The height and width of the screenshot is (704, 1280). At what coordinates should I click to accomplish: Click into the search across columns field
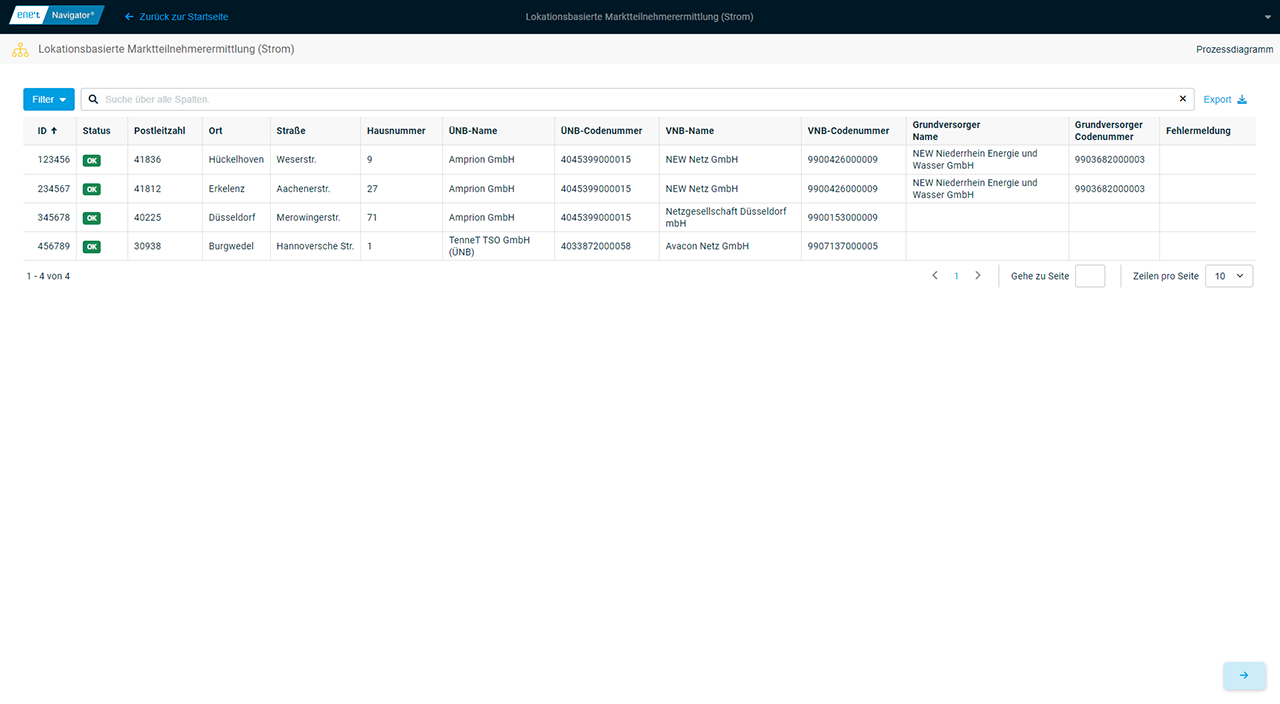pos(630,99)
